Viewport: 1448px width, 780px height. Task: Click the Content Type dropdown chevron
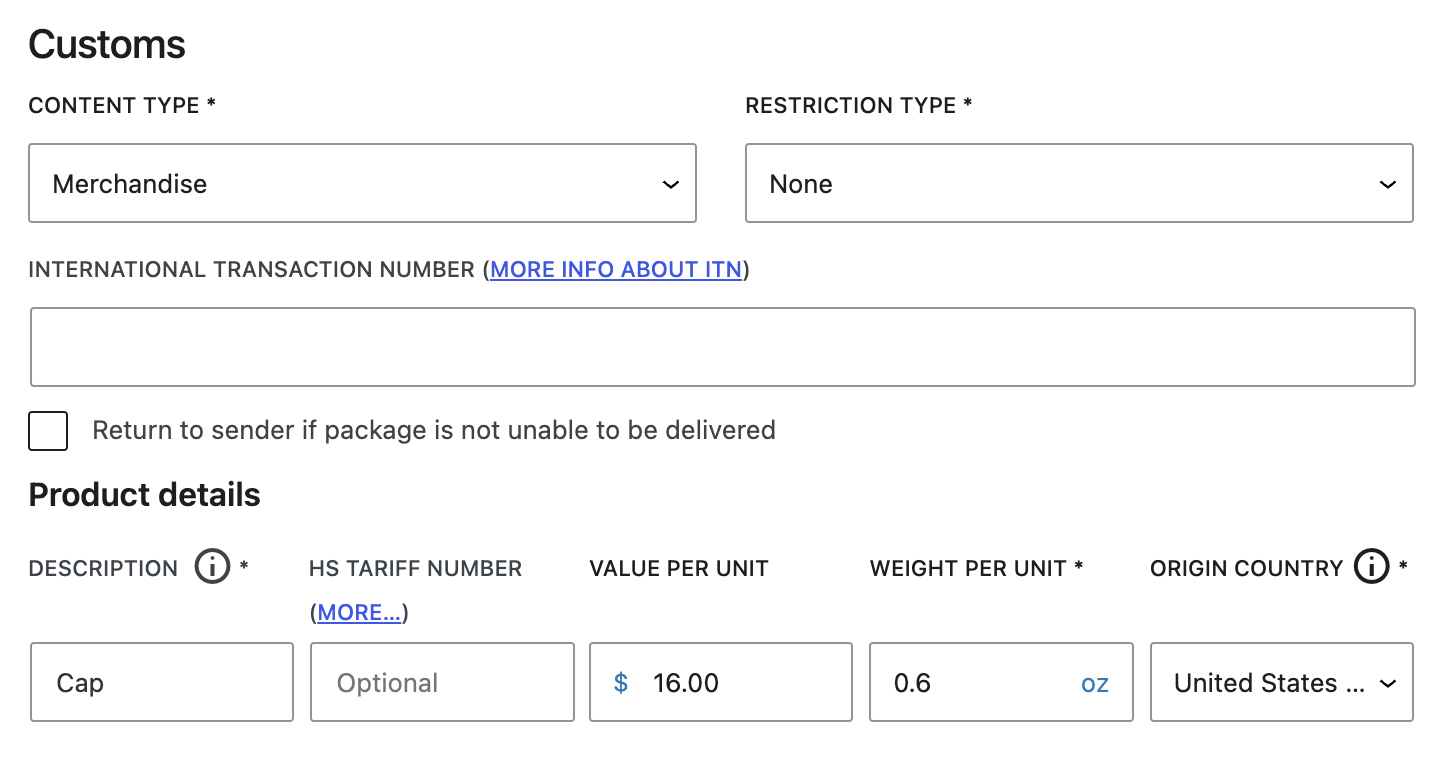pos(672,183)
